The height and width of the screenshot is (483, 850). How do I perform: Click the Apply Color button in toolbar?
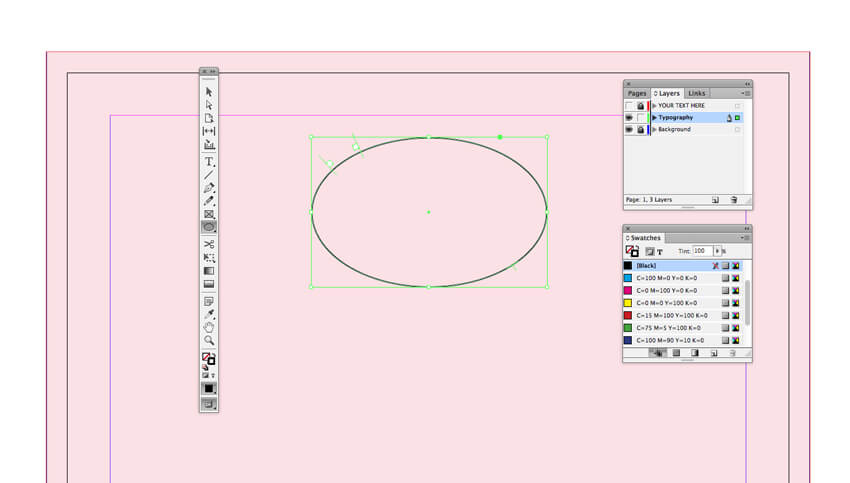click(209, 389)
